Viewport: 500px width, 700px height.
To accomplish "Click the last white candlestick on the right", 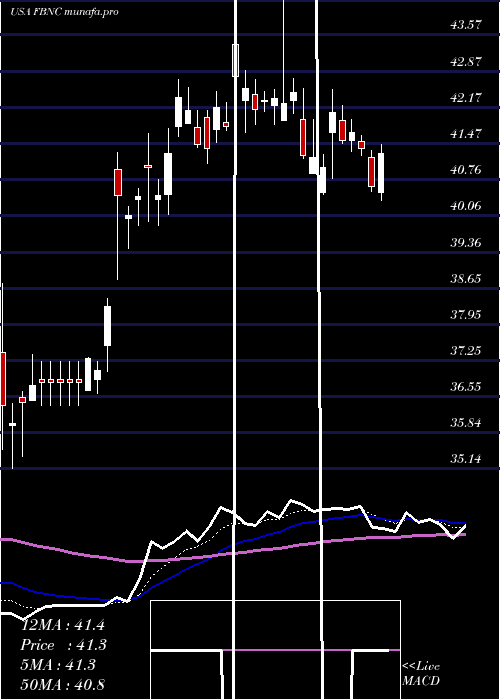I will [x=381, y=173].
